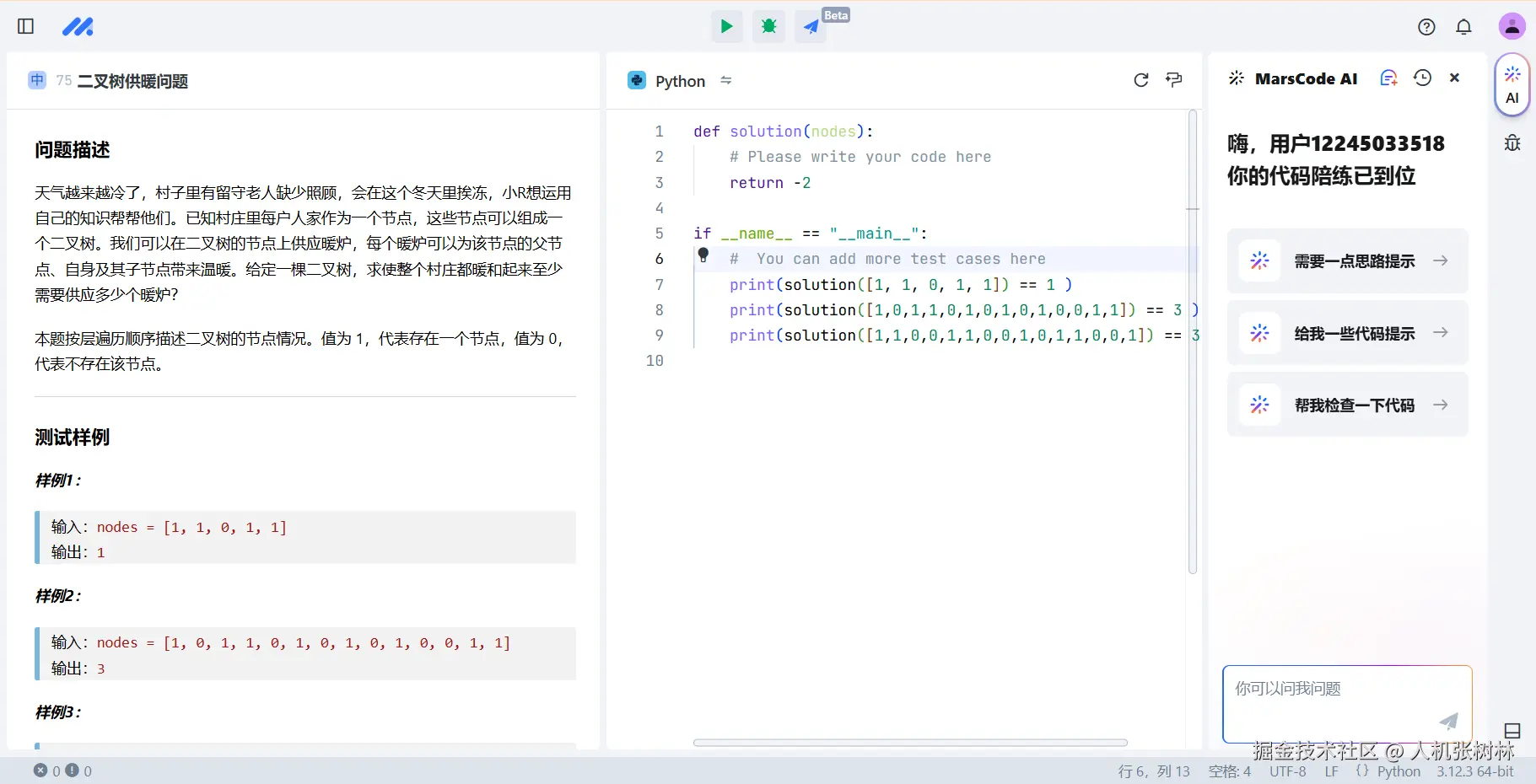Viewport: 1536px width, 784px height.
Task: Click the switch-language arrows icon
Action: (726, 80)
